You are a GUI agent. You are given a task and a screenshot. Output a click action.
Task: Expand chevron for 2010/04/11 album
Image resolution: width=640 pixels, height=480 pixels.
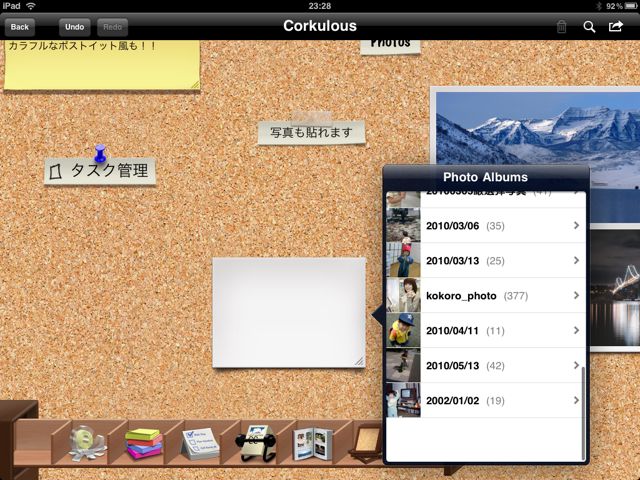(576, 330)
